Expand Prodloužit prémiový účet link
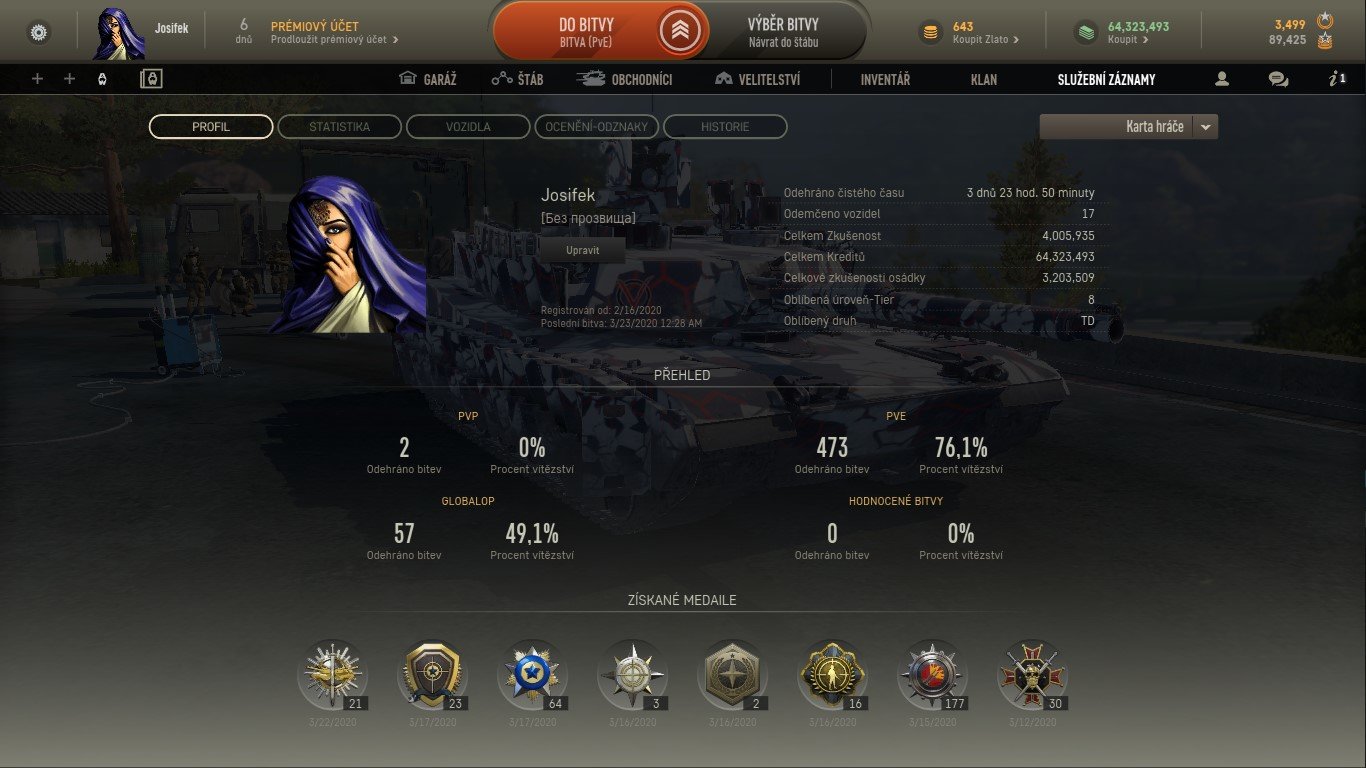 tap(335, 40)
